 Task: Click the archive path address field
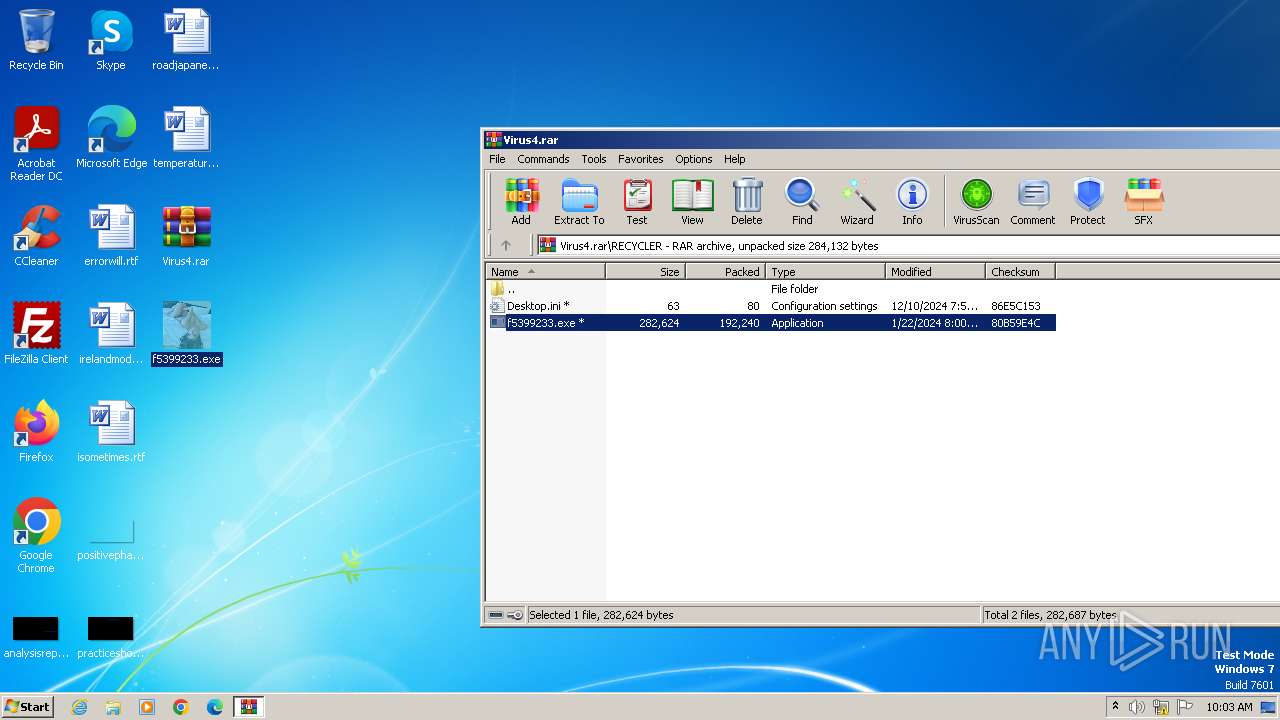908,245
